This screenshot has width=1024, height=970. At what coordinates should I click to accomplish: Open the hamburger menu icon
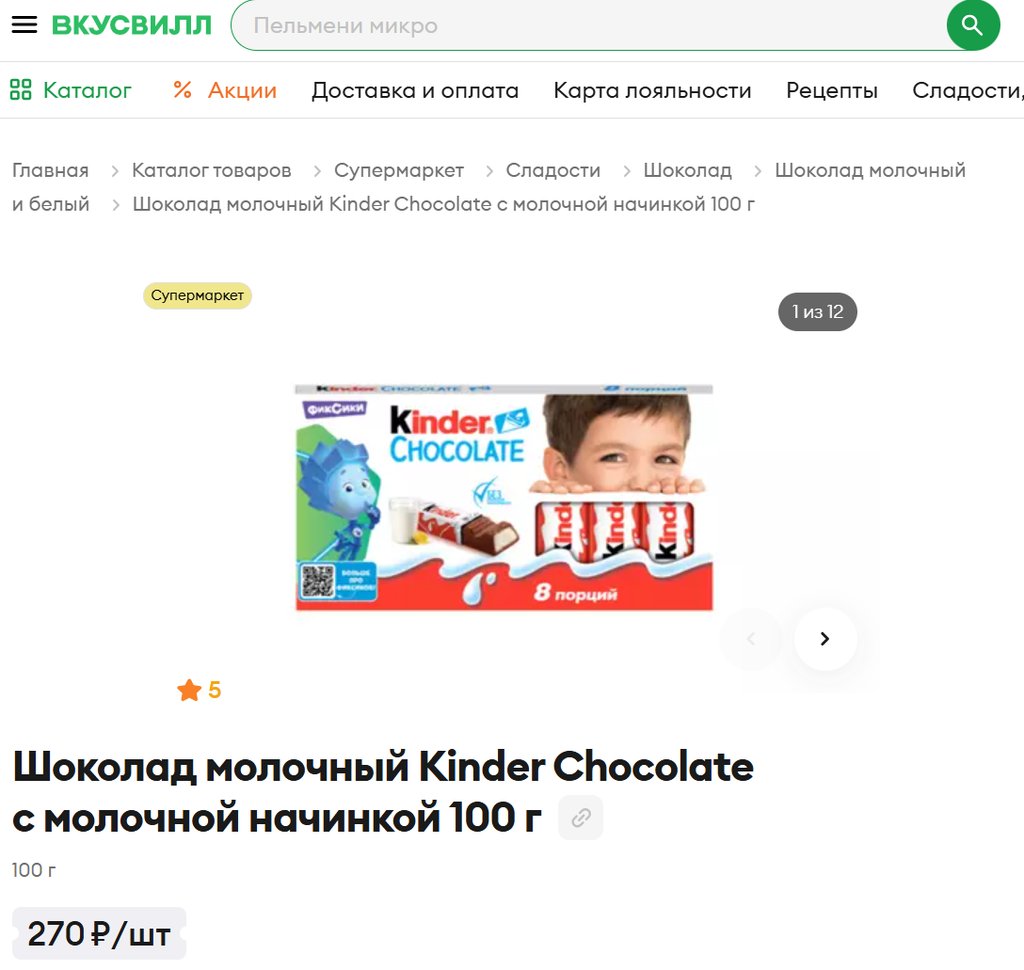click(24, 25)
